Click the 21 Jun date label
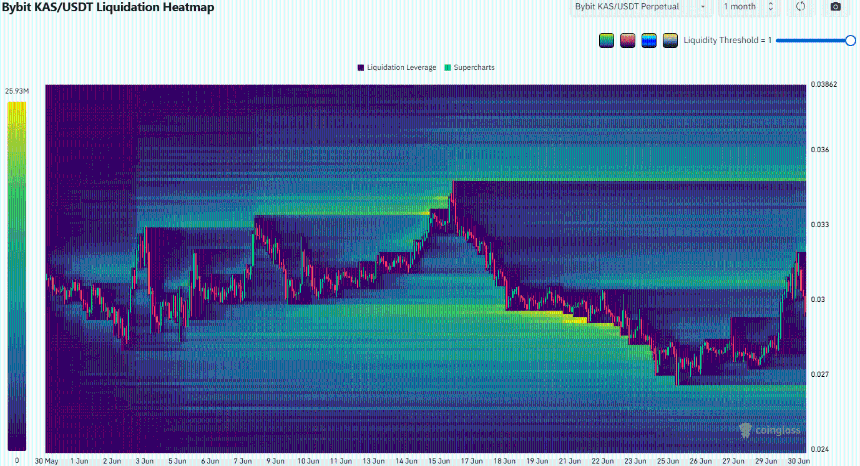 570,461
